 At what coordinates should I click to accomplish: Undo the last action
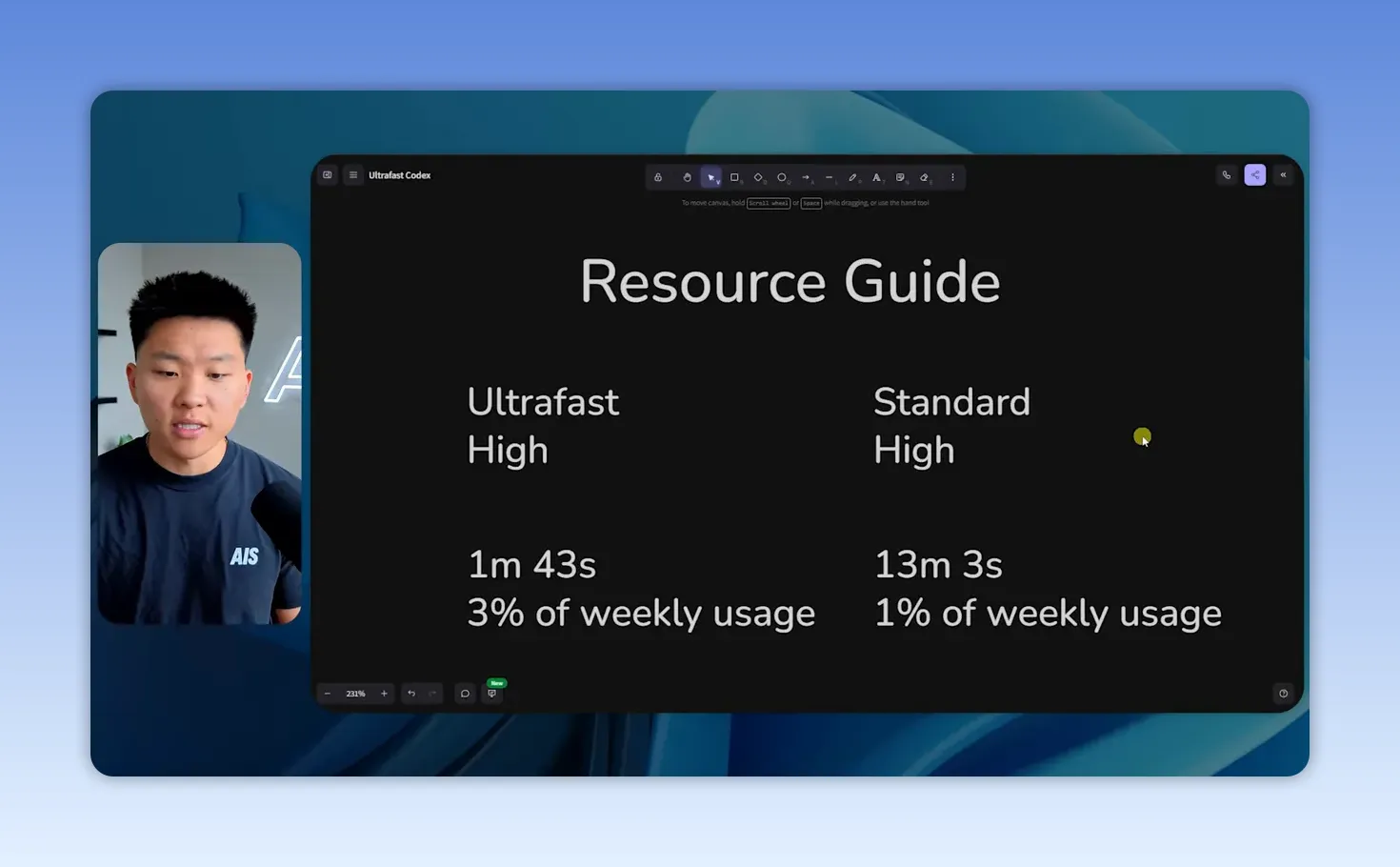411,694
